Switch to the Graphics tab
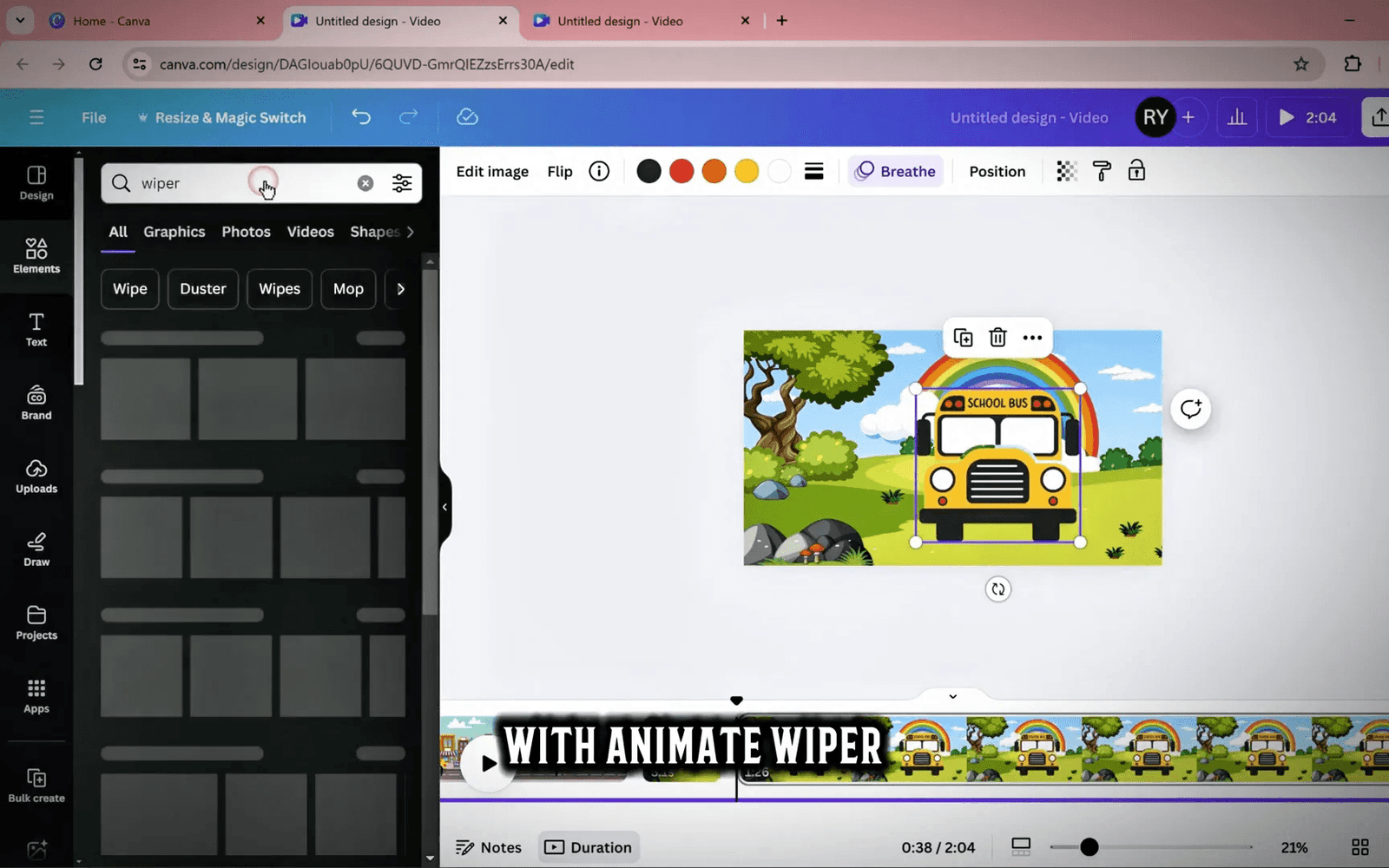 [174, 232]
